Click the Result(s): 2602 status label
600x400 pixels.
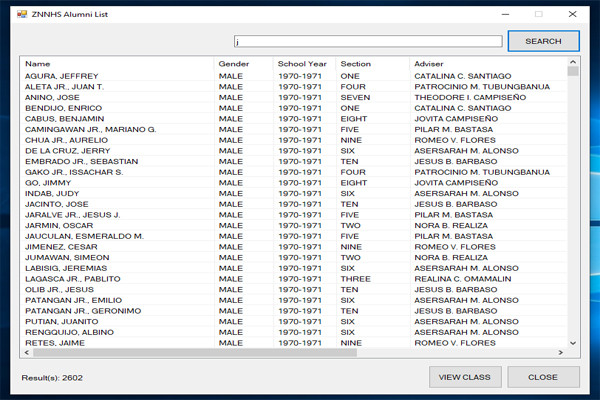click(x=52, y=378)
